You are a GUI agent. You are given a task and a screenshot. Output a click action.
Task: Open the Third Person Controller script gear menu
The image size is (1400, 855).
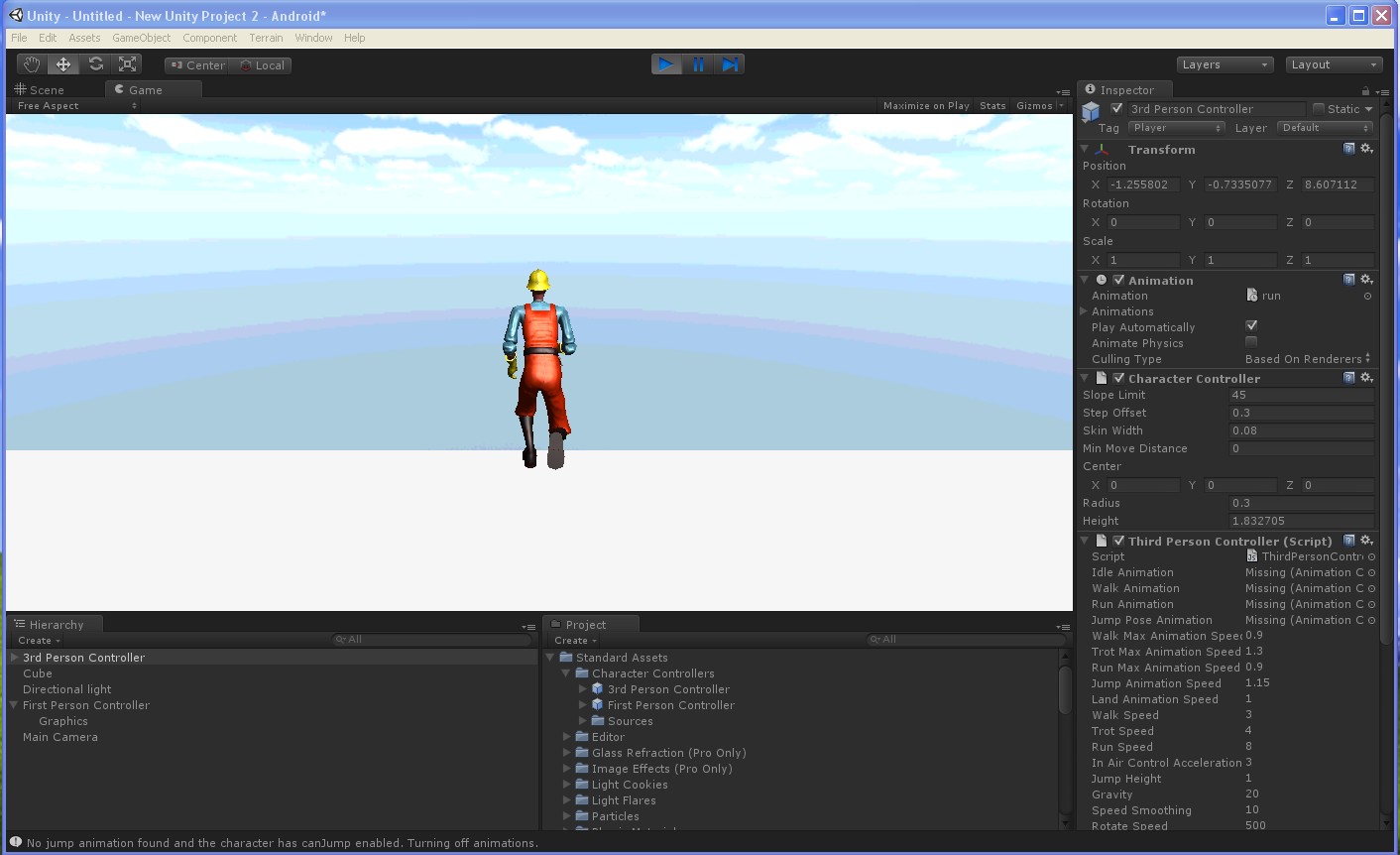click(1366, 541)
